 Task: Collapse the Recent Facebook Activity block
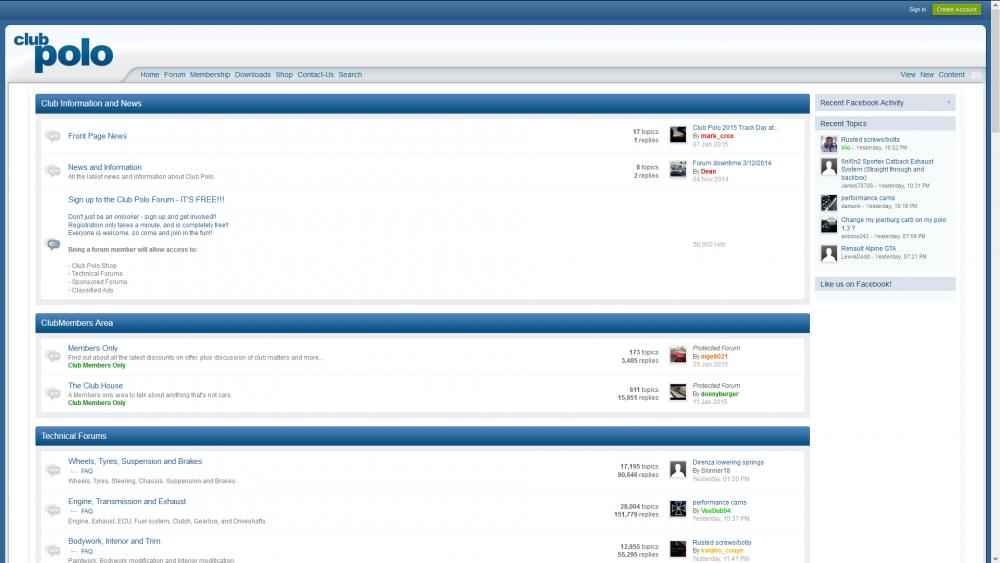[948, 103]
